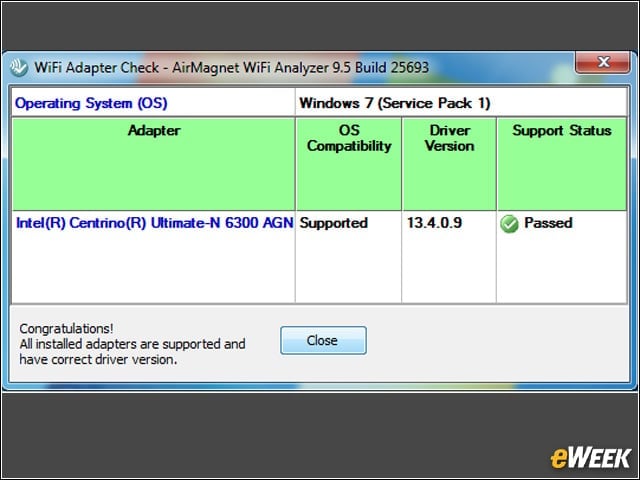Click the Adapter column header
Screen dimensions: 640x480
[x=154, y=164]
